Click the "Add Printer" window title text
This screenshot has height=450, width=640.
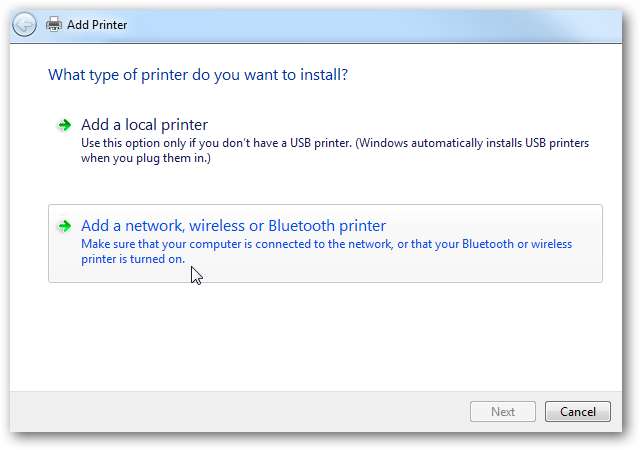coord(98,23)
